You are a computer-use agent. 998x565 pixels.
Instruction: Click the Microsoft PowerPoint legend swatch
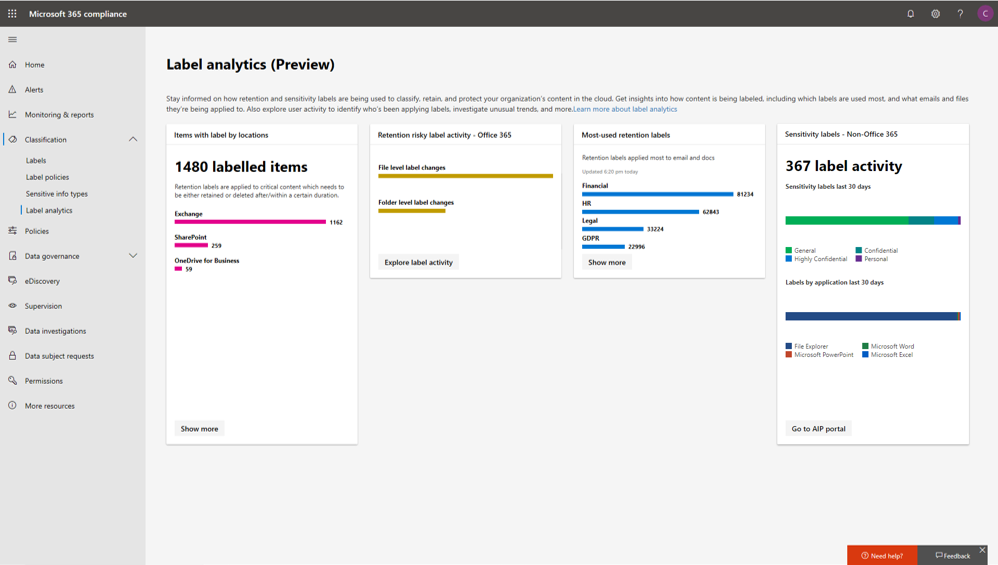pyautogui.click(x=789, y=354)
